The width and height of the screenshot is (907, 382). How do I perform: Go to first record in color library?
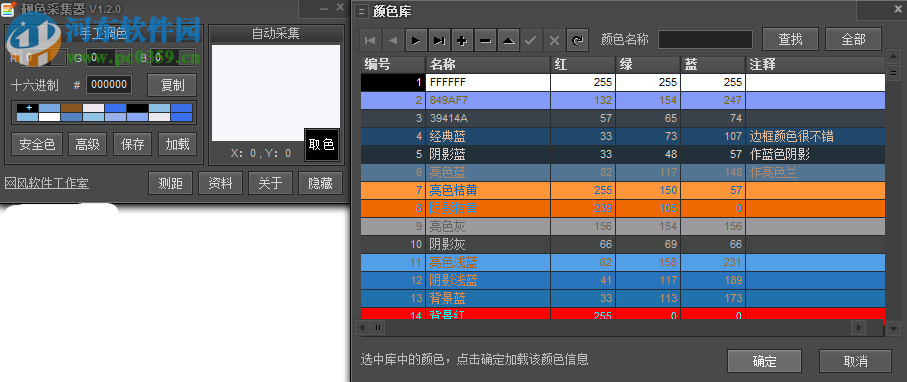(370, 40)
